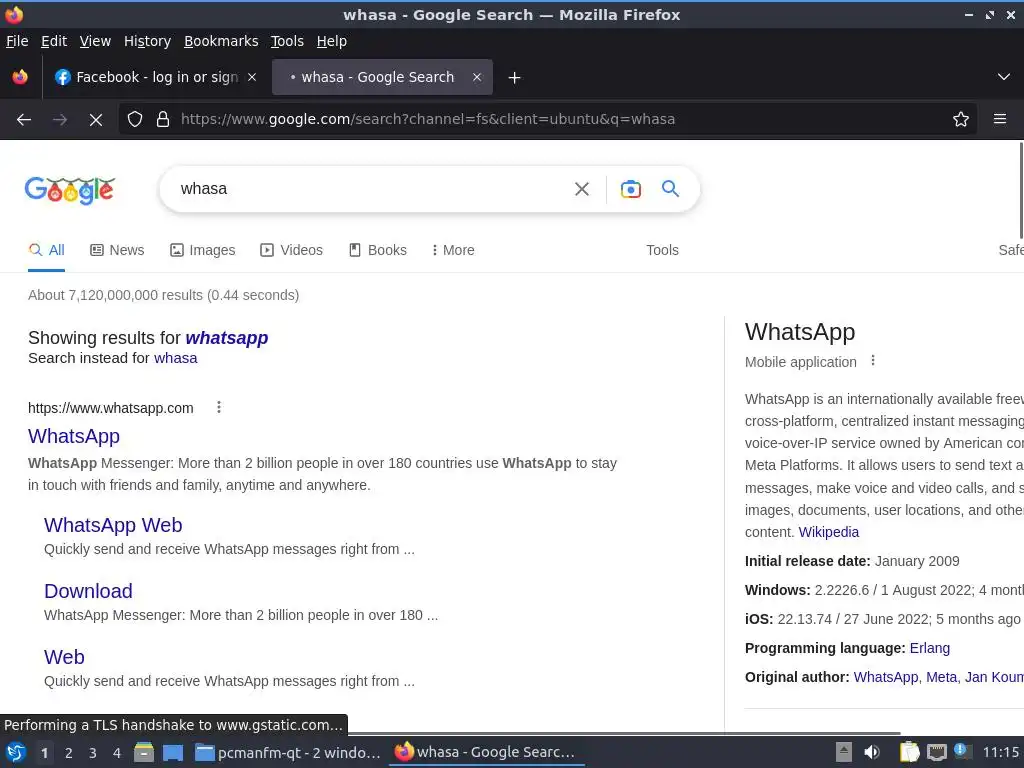Screen dimensions: 1024x768
Task: Stop loading the page with the X button
Action: tap(95, 120)
